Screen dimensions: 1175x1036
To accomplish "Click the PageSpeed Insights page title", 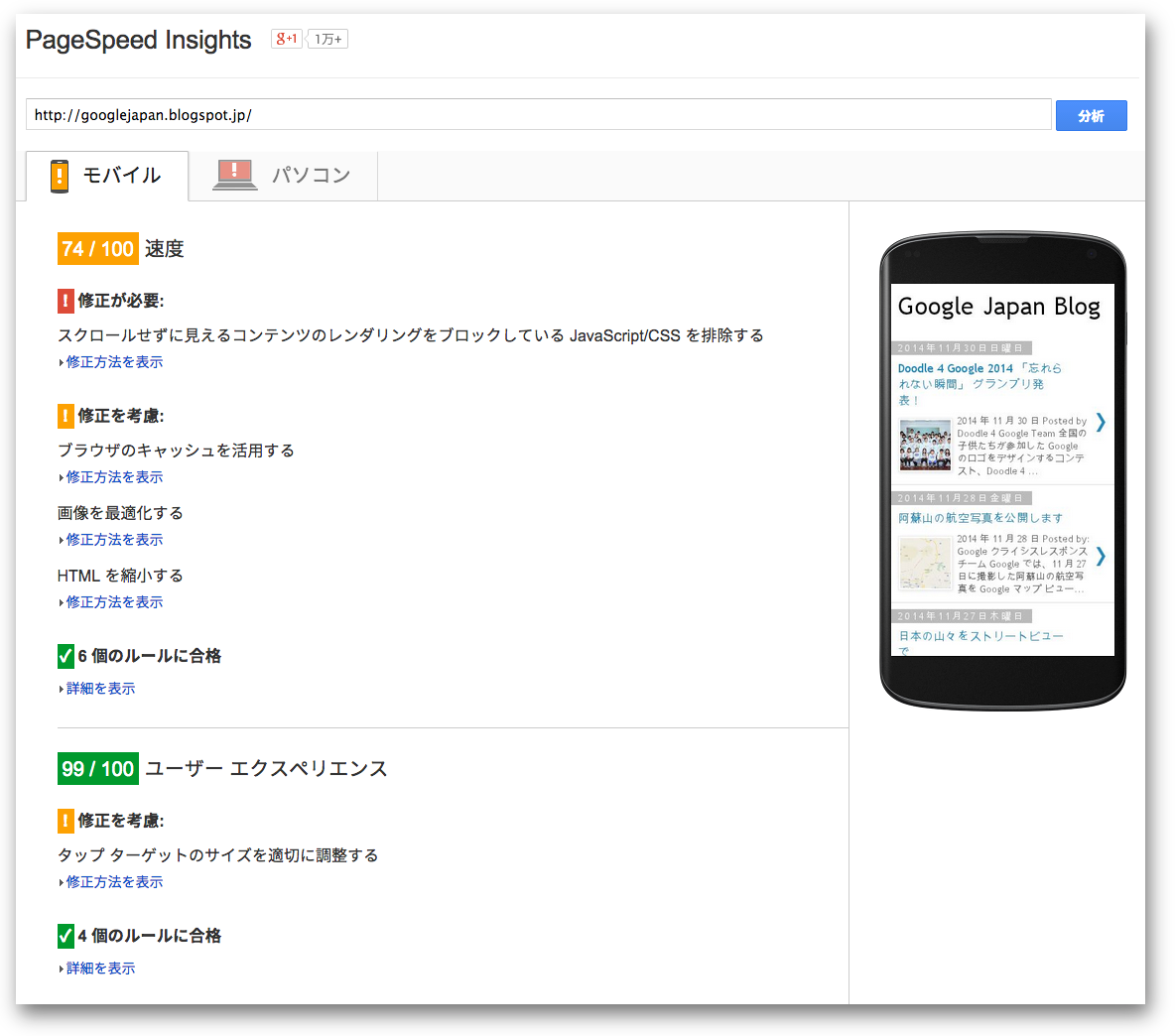I will tap(139, 40).
